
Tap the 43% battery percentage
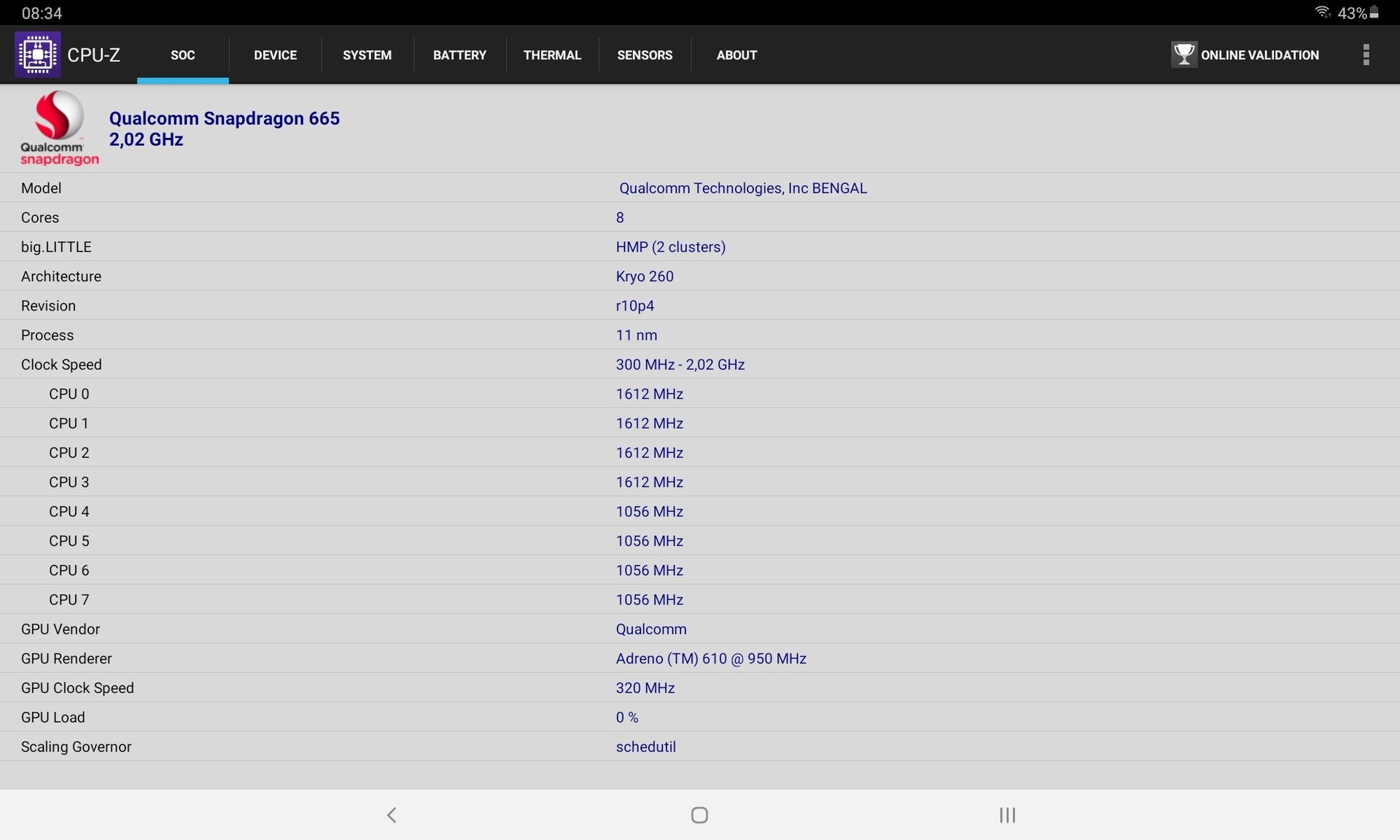[1352, 13]
